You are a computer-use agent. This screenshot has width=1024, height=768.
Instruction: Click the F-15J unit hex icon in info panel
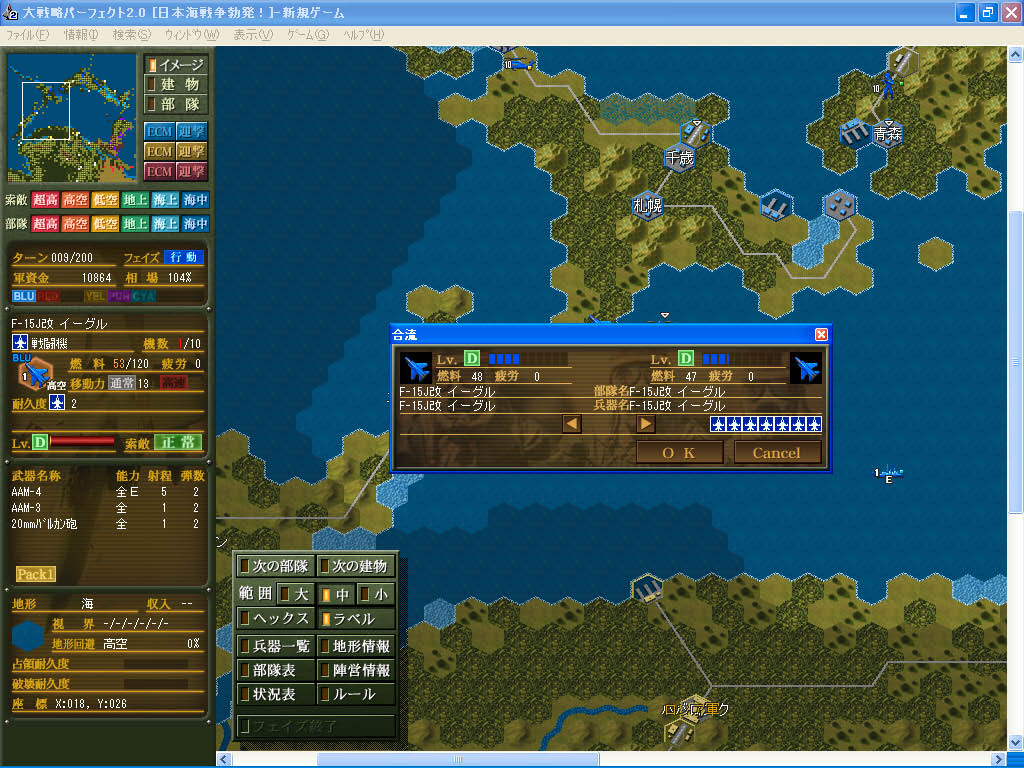click(37, 375)
